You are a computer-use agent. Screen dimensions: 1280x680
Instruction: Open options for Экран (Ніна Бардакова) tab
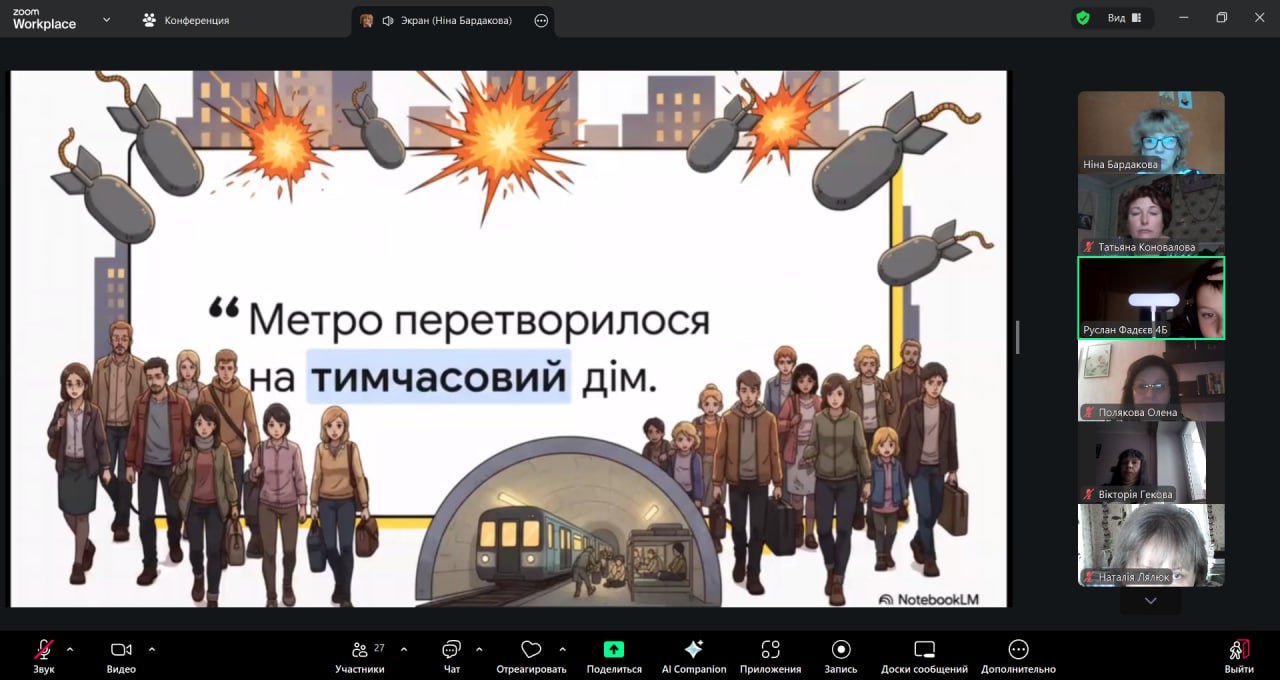(x=541, y=20)
